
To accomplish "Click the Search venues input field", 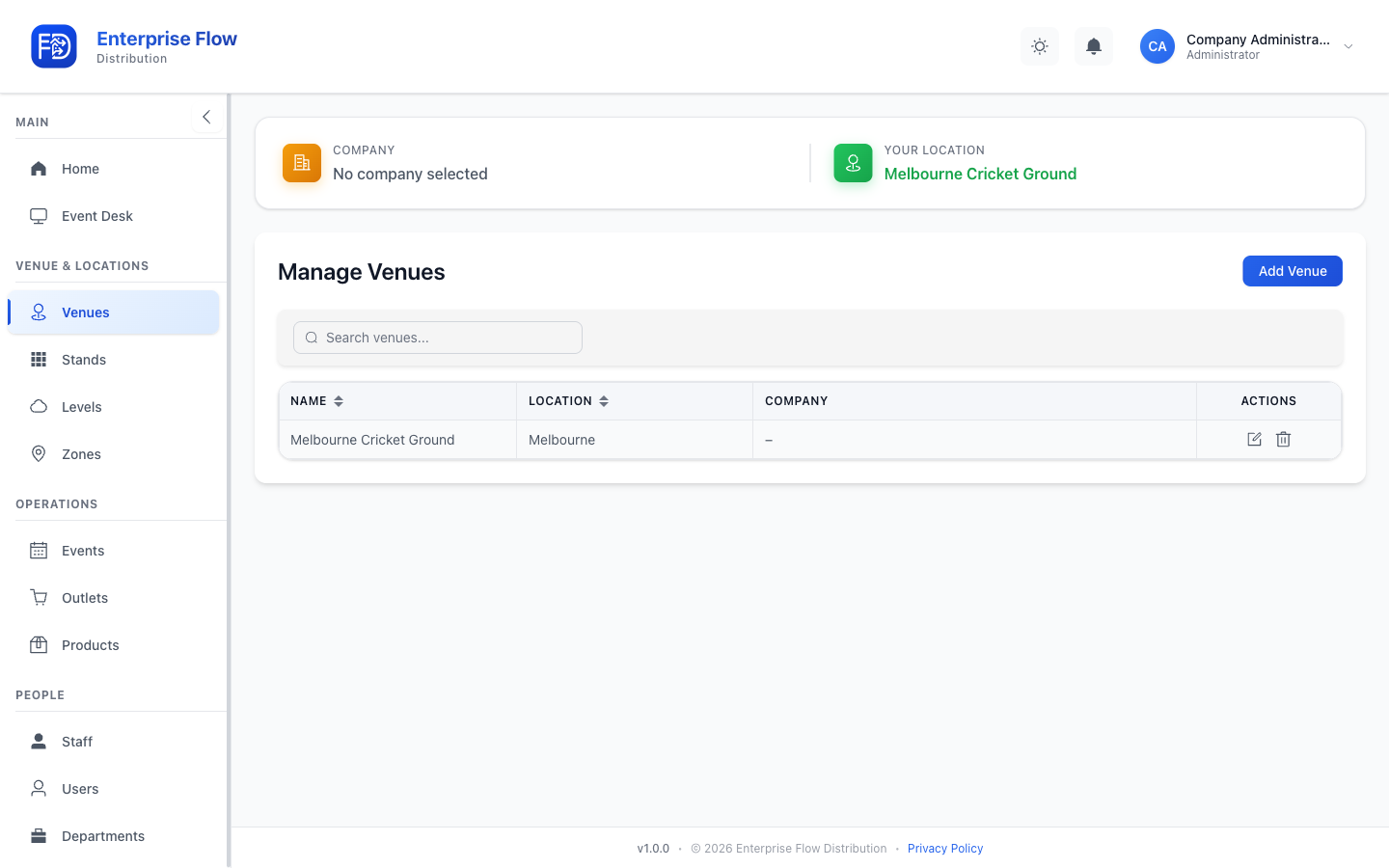I will click(438, 338).
